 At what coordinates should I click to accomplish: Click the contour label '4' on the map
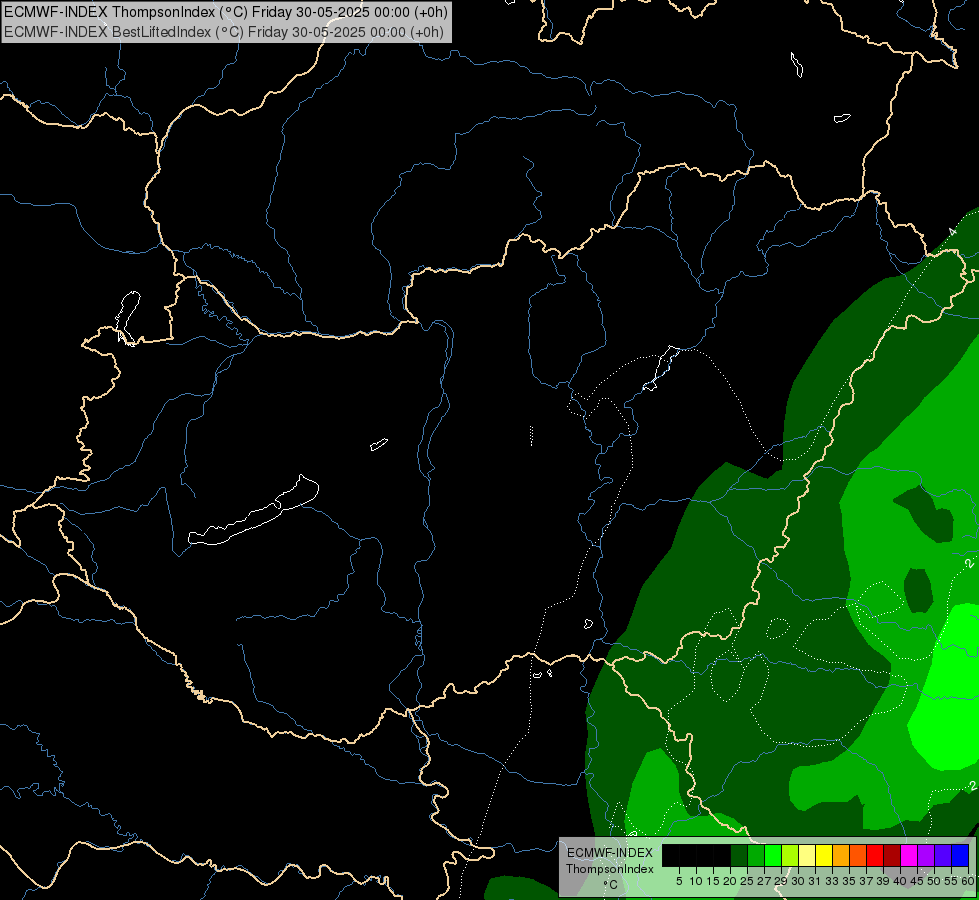pos(952,232)
